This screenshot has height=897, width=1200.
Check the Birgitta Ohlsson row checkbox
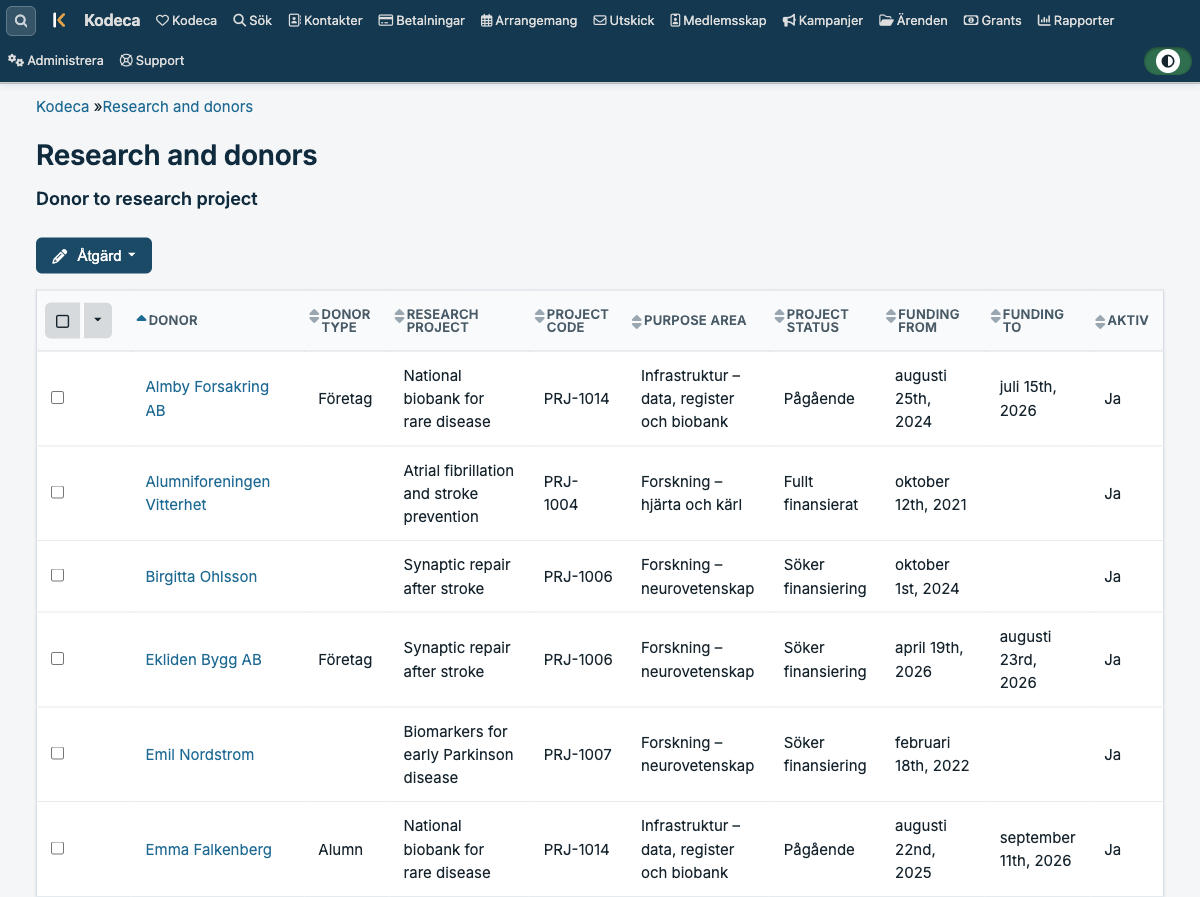click(57, 576)
